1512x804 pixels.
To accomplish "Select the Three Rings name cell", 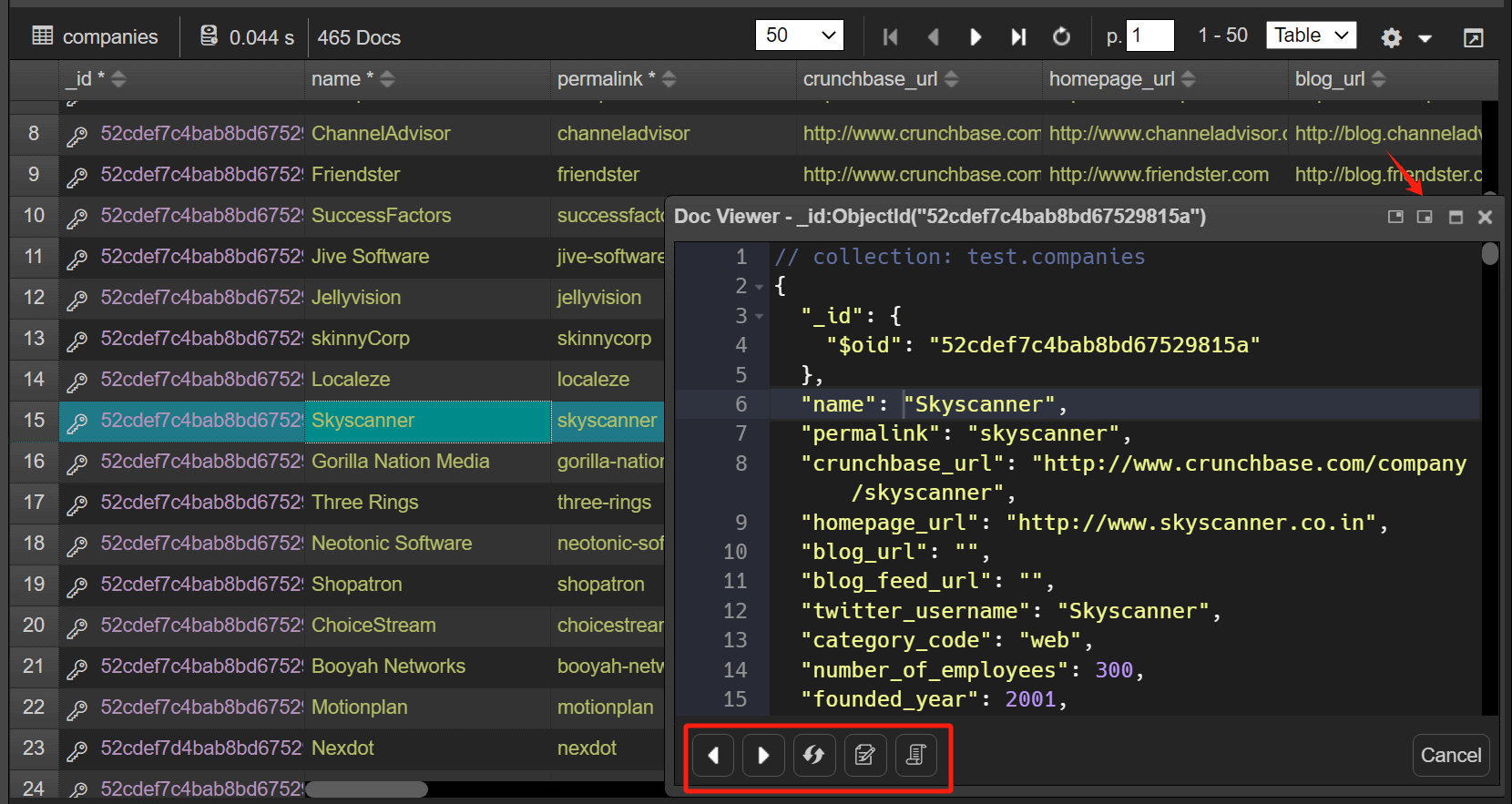I will [428, 503].
